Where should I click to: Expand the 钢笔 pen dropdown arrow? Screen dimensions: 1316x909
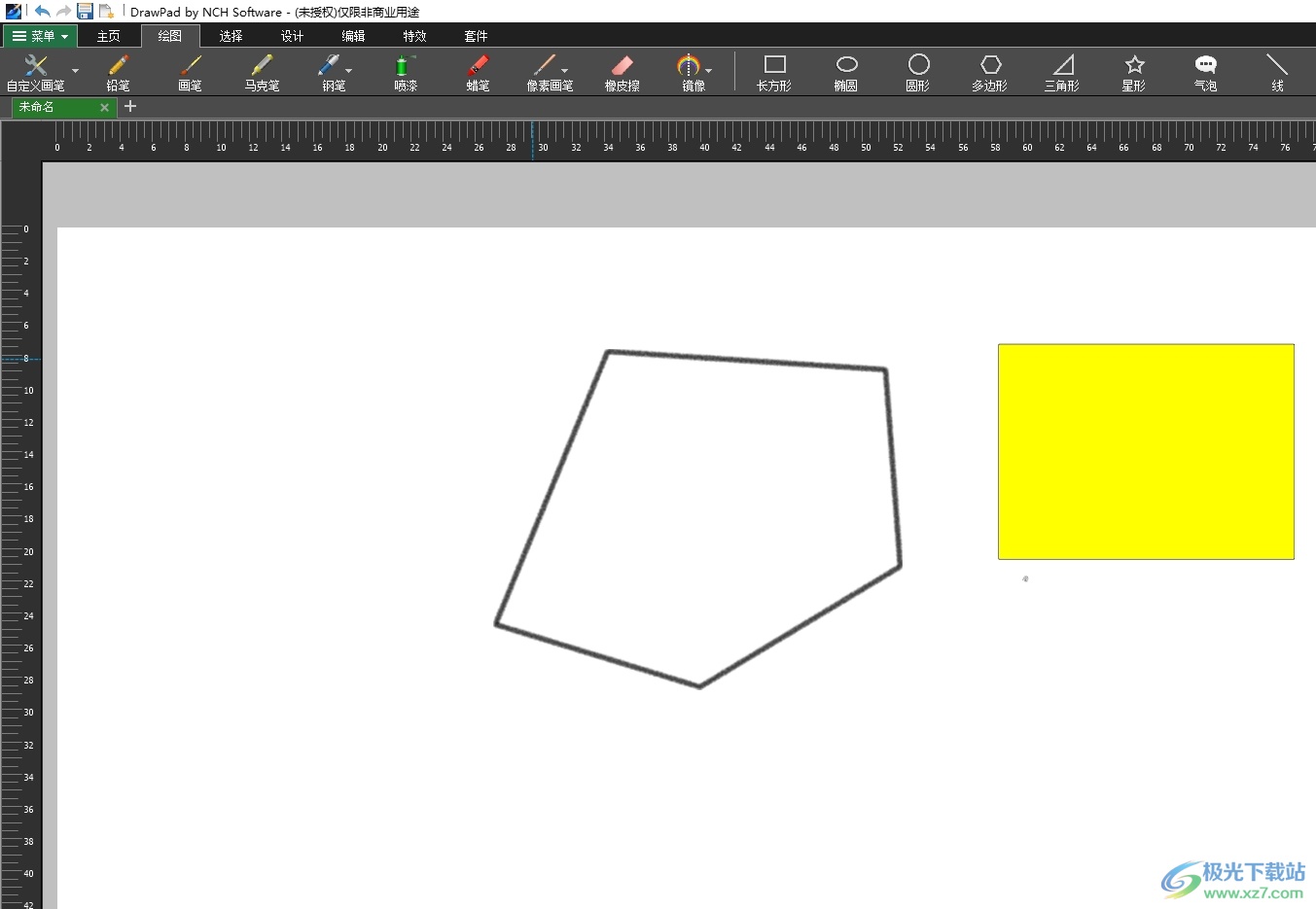(x=349, y=71)
